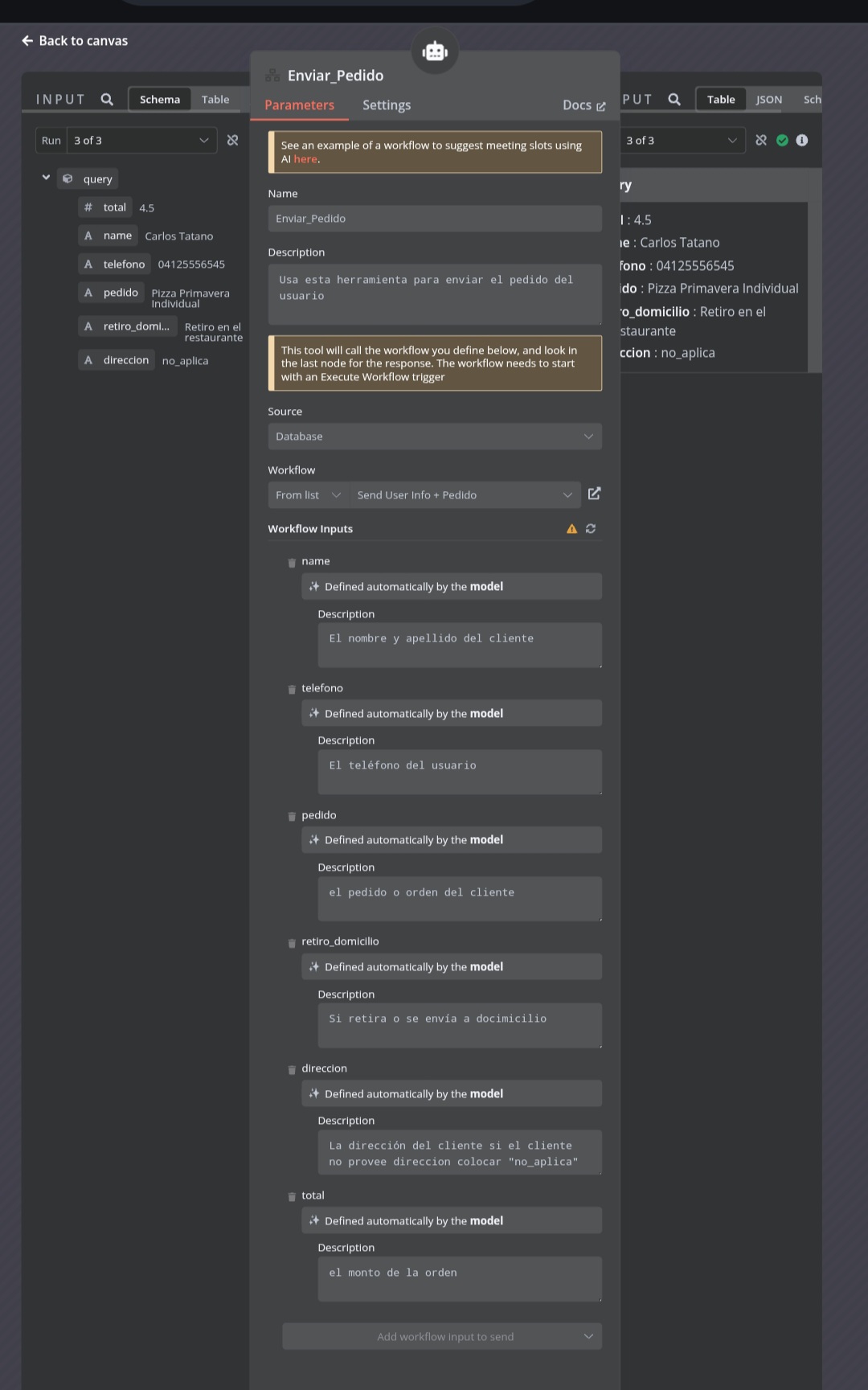Click the string type icon for name in schema
Image resolution: width=868 pixels, height=1390 pixels.
click(88, 236)
